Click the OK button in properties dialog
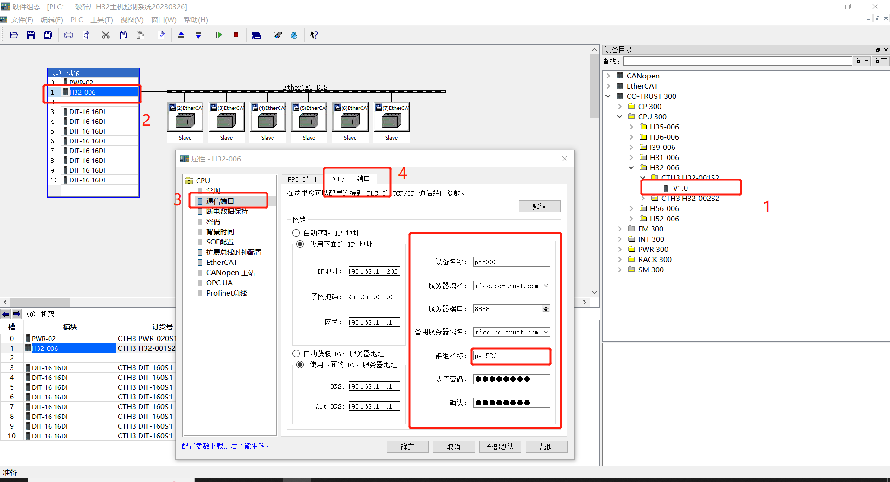The image size is (890, 482). [x=407, y=446]
